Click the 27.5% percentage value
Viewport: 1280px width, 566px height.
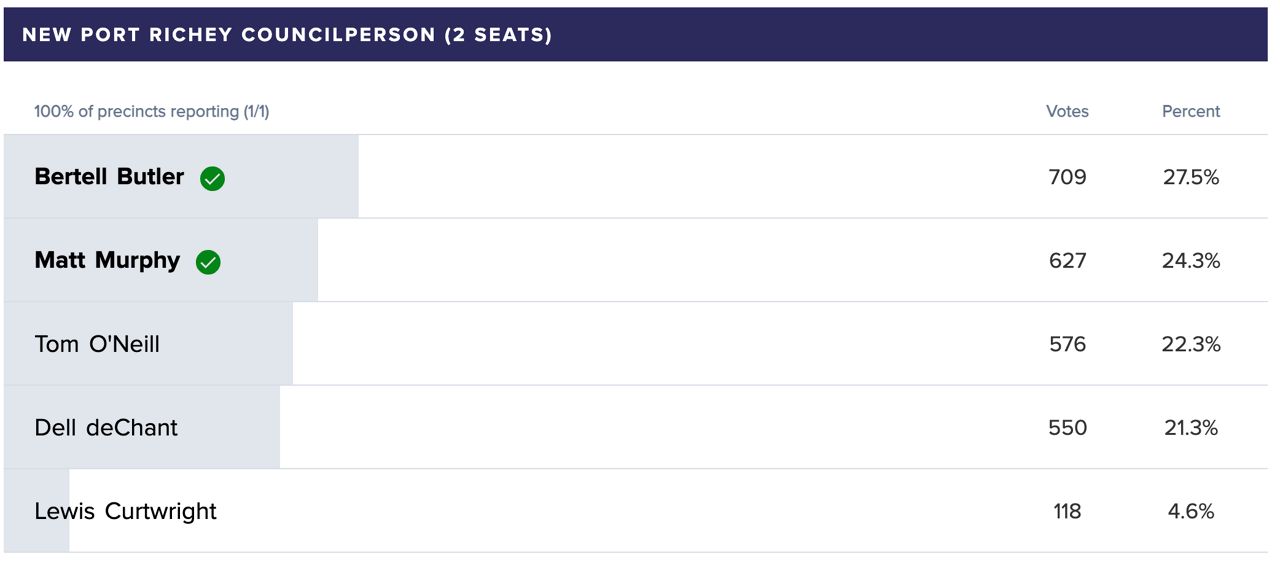point(1191,177)
